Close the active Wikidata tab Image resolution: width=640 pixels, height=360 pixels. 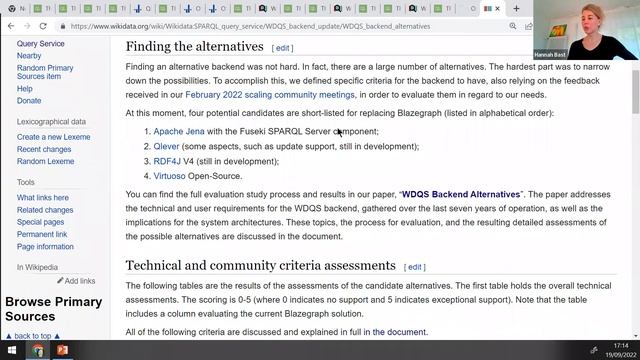498,8
